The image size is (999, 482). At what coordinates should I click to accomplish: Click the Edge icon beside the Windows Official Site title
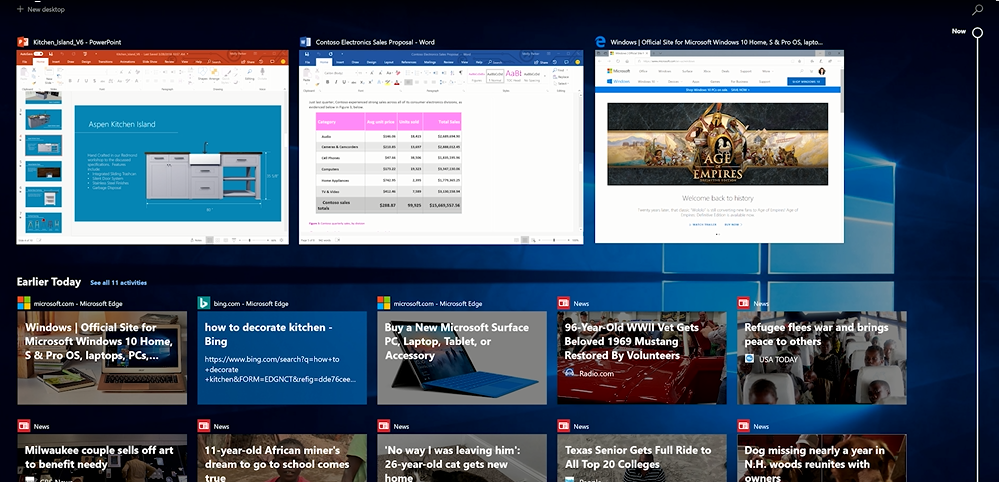coord(600,42)
